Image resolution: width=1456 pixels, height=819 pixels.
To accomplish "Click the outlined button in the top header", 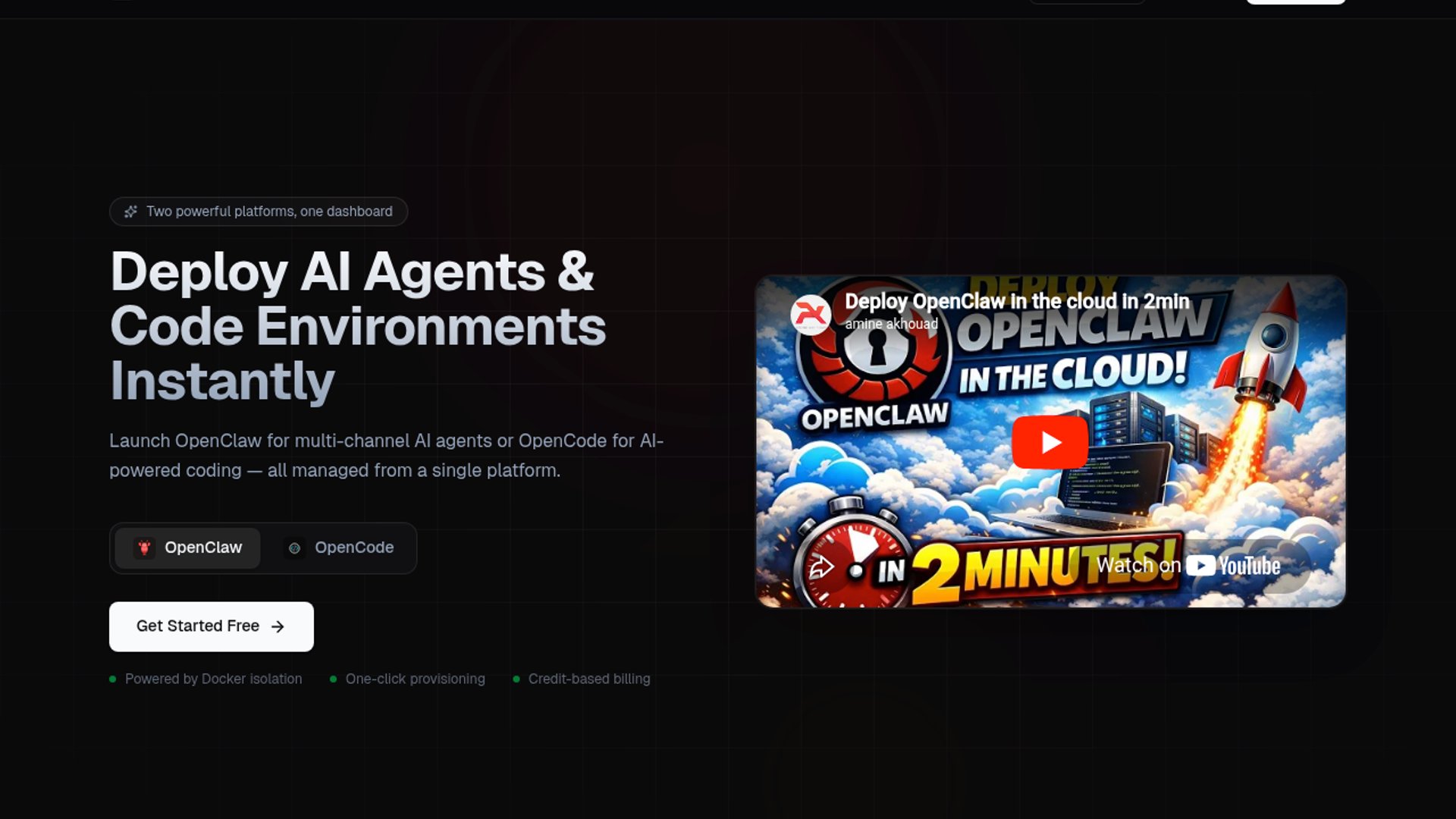I will coord(1086,2).
